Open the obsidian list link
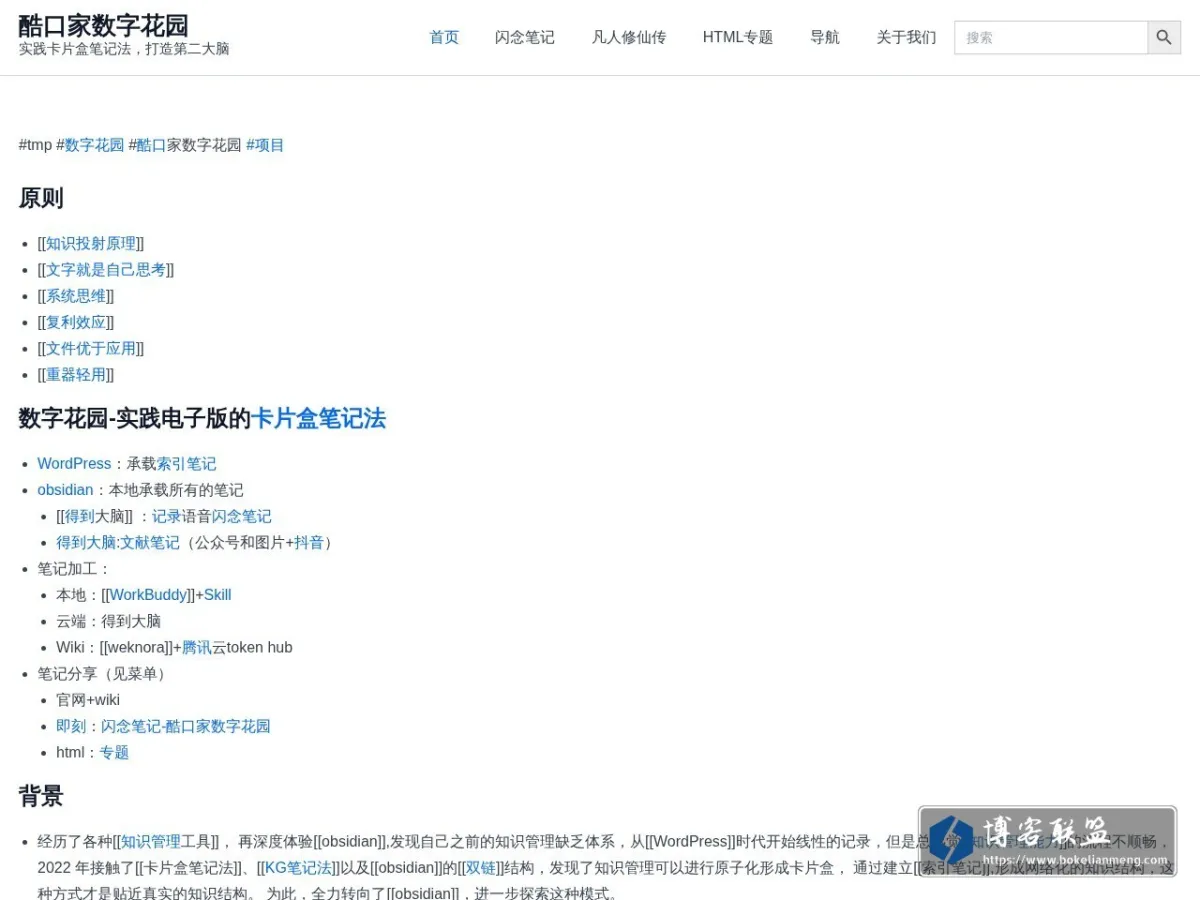Viewport: 1200px width, 900px height. pos(65,490)
